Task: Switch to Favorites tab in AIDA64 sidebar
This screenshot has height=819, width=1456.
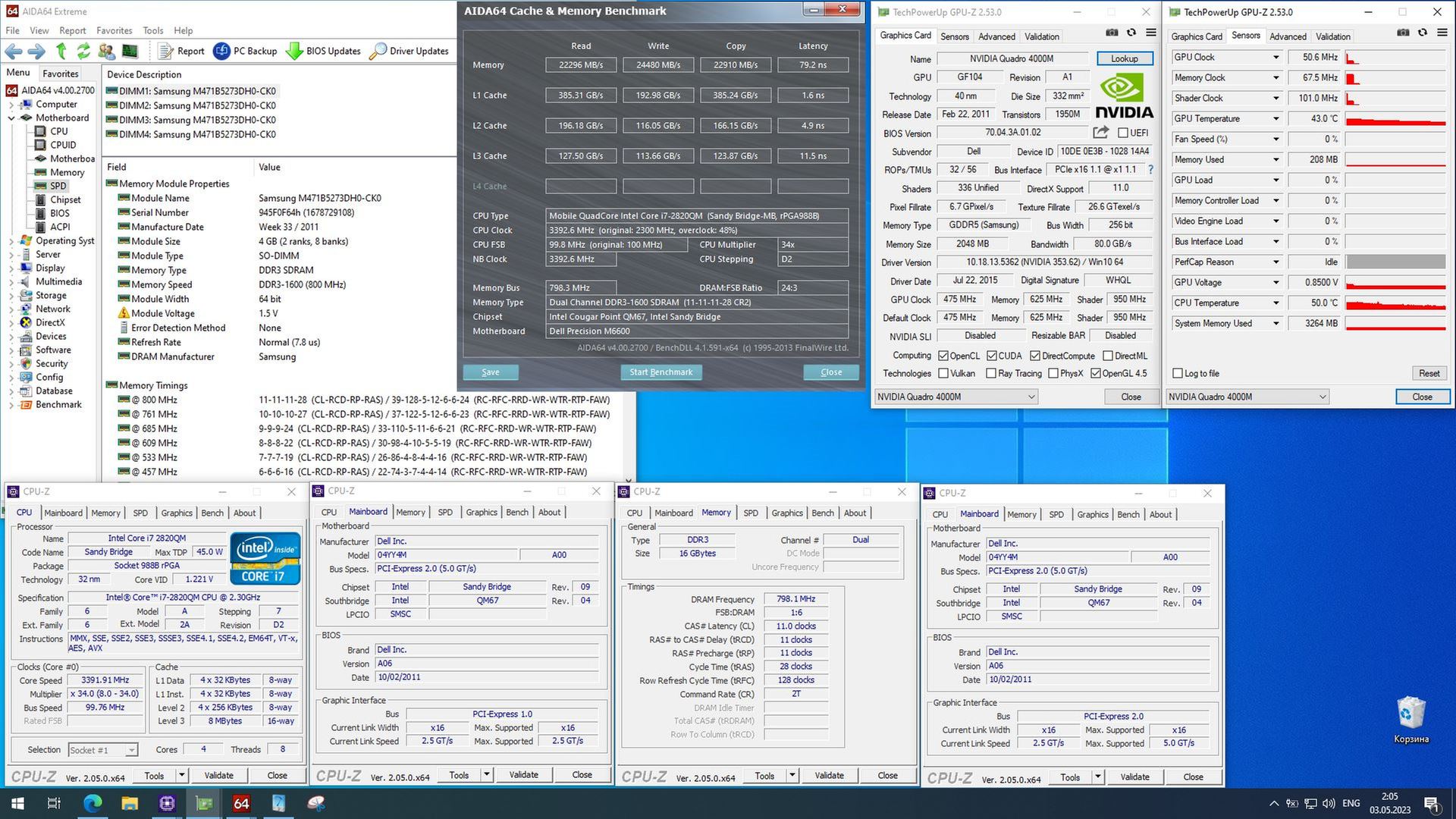Action: [x=61, y=74]
